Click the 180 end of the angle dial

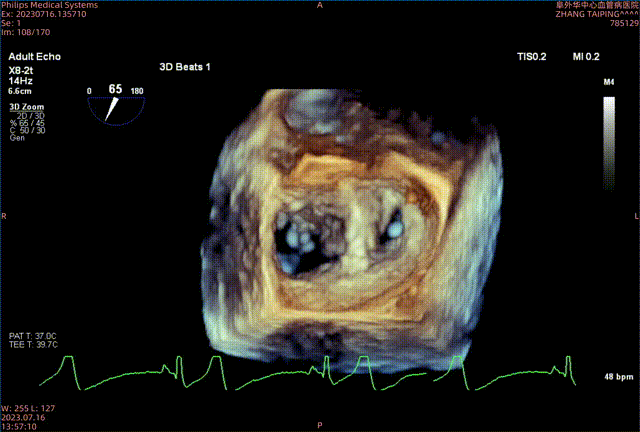(x=138, y=91)
